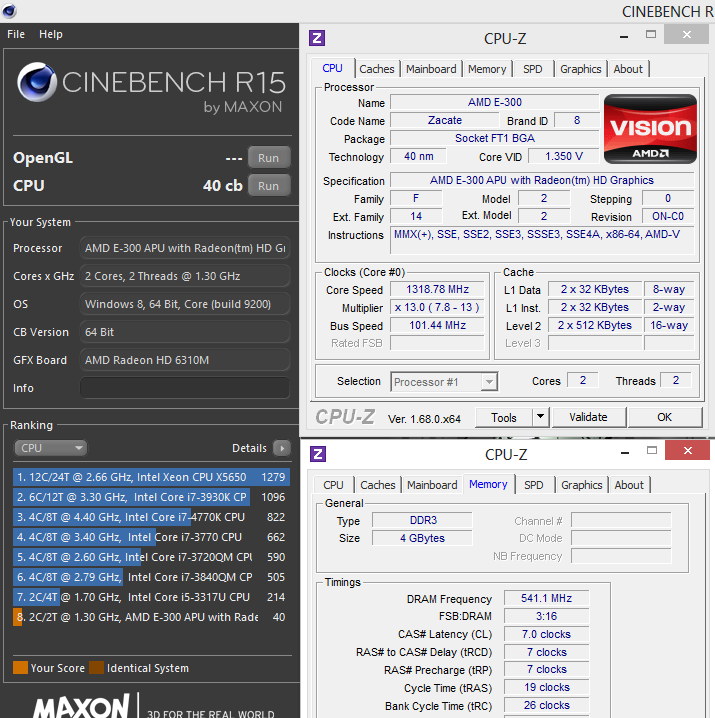Screen dimensions: 715x718
Task: Select About tab in bottom CPU-Z window
Action: [629, 485]
